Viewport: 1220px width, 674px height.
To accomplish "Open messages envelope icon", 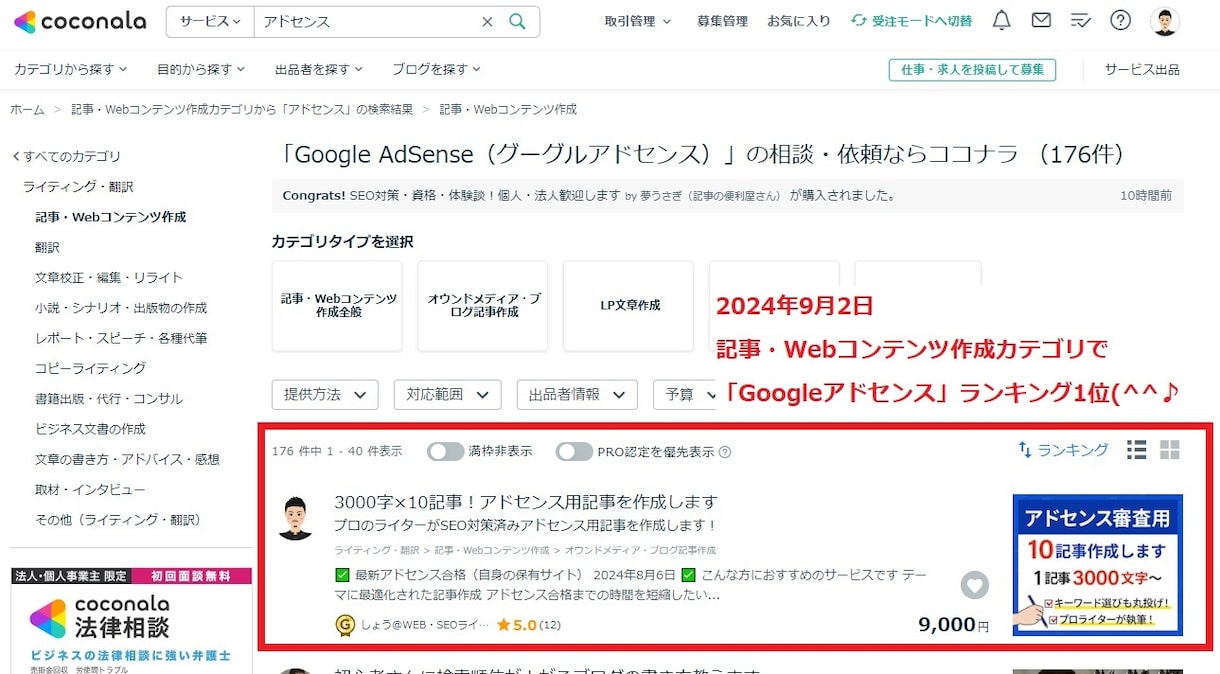I will [1041, 20].
